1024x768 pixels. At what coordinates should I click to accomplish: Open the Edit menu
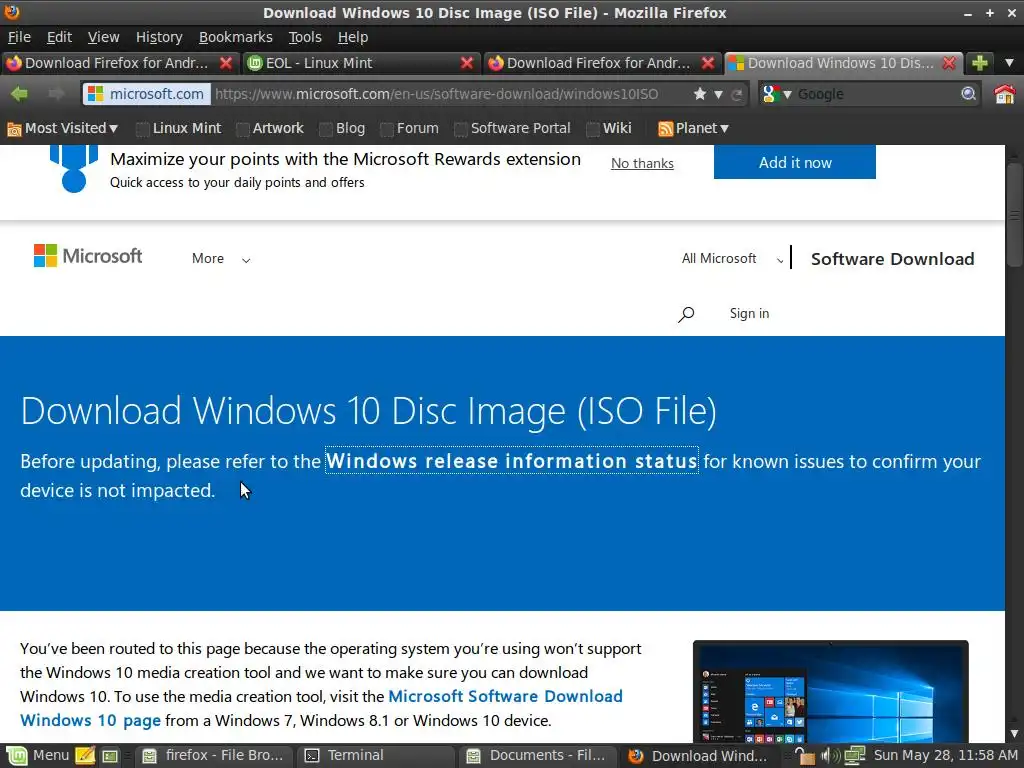(59, 37)
